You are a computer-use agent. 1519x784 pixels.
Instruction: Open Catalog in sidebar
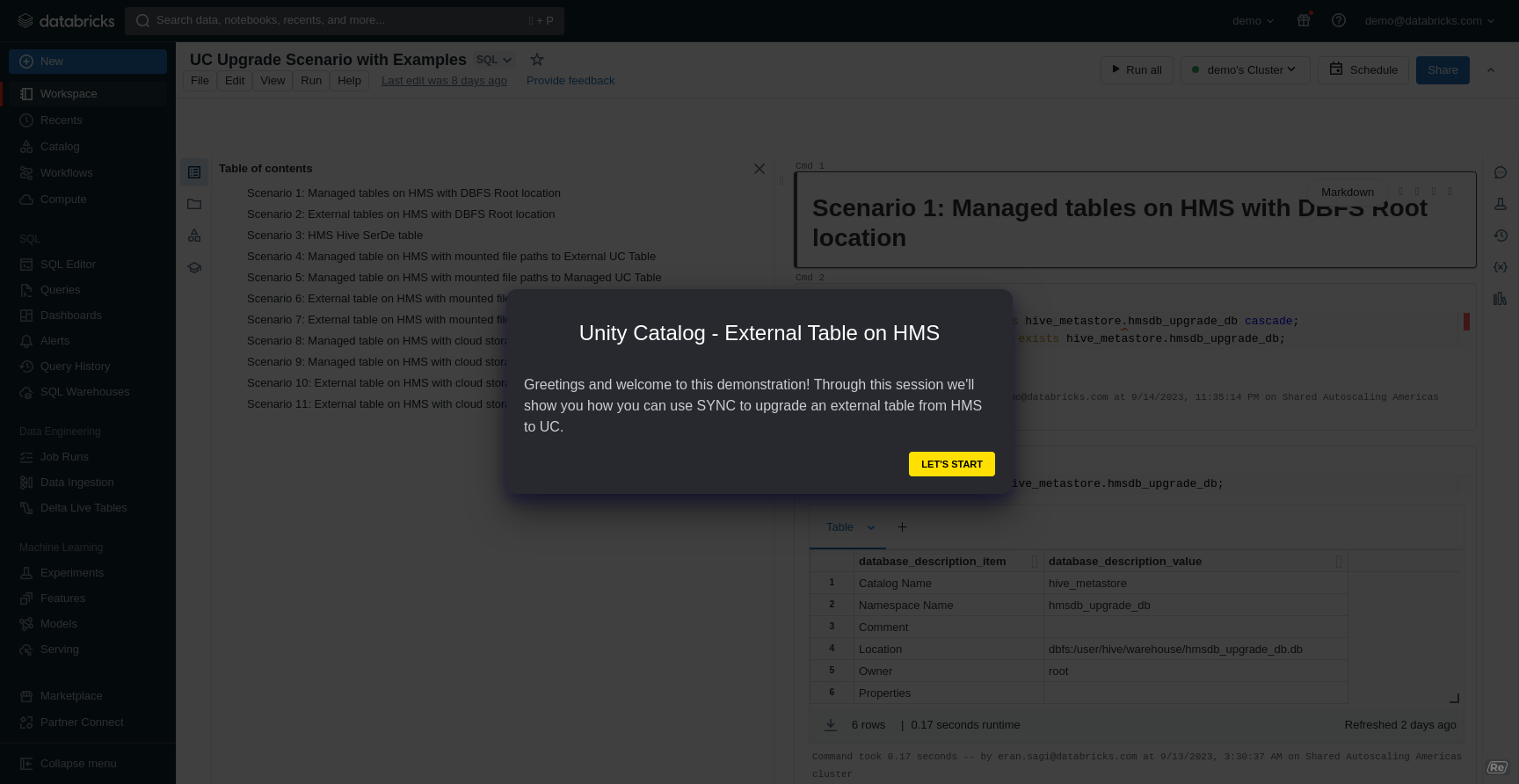[x=88, y=147]
